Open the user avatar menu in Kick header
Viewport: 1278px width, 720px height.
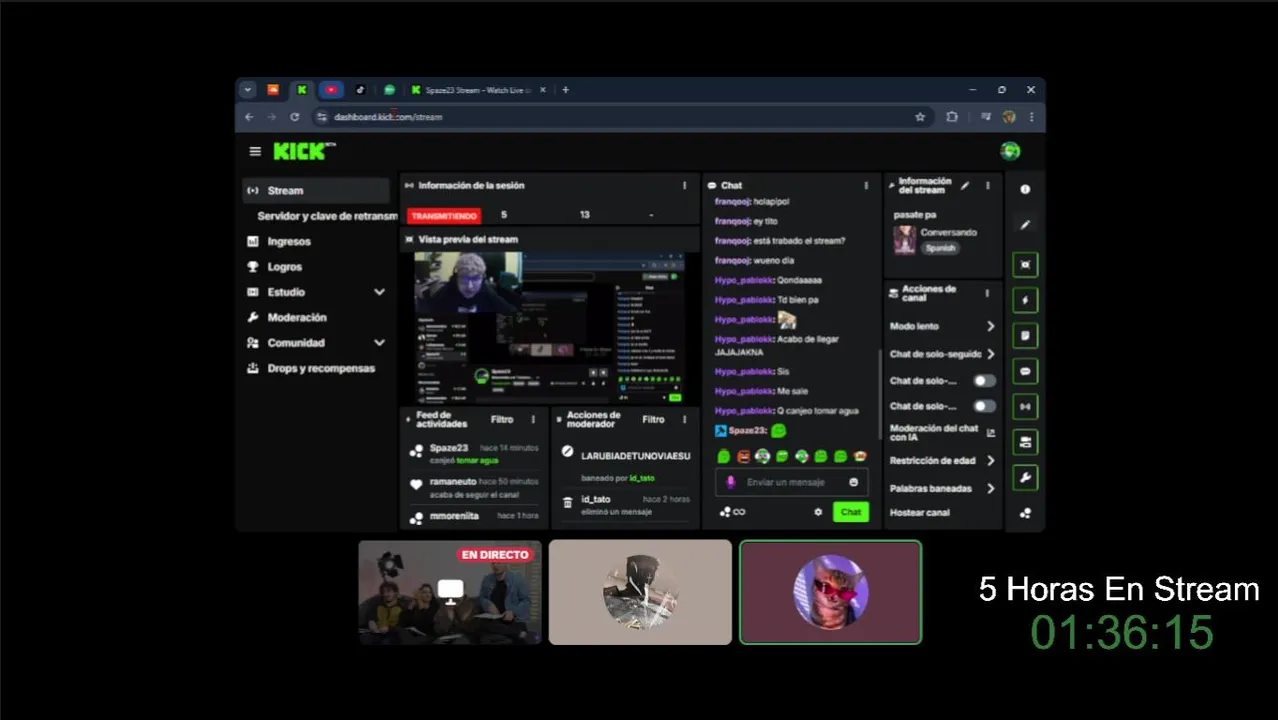pos(1010,151)
